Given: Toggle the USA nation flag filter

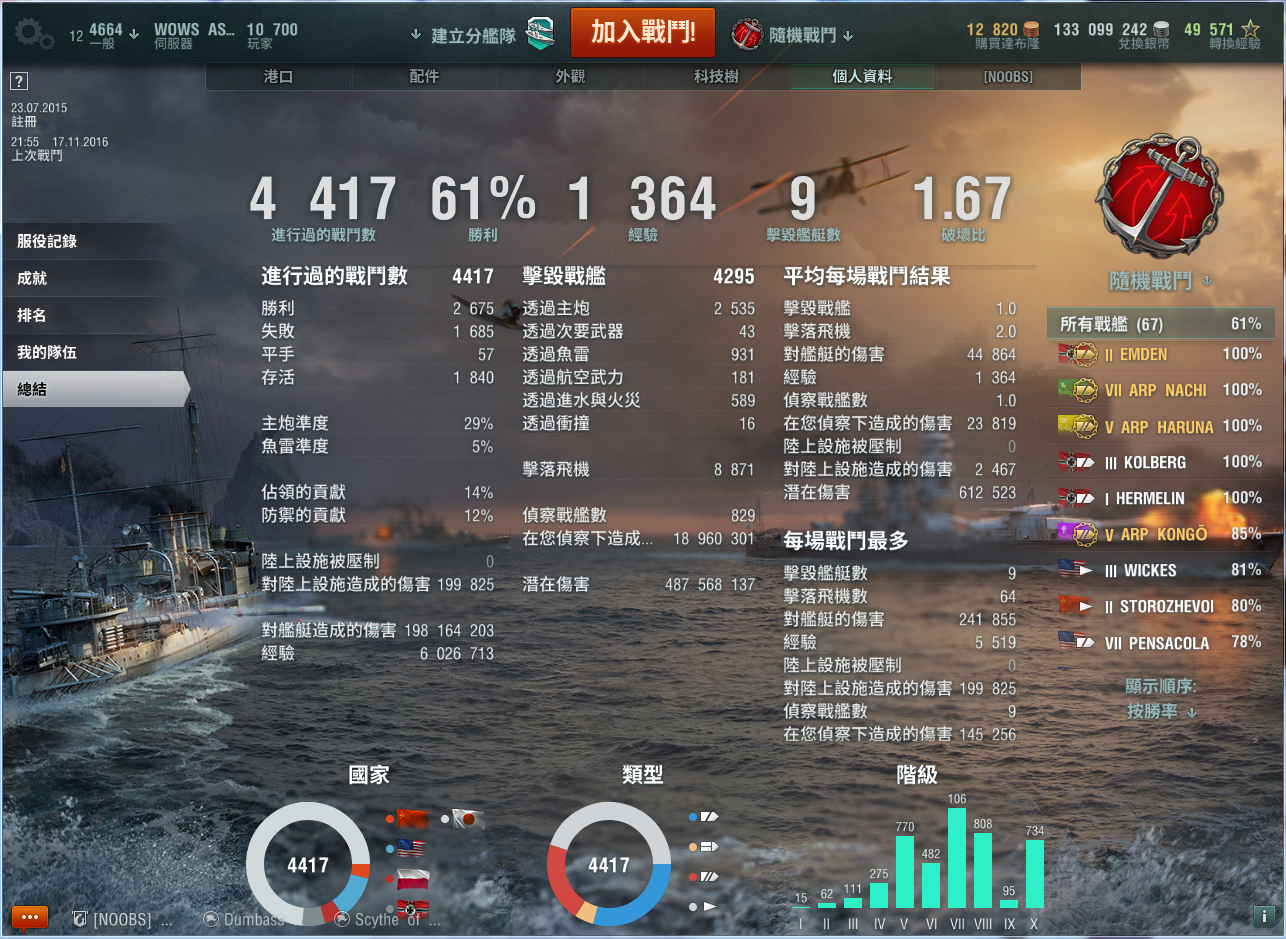Looking at the screenshot, I should click(412, 848).
